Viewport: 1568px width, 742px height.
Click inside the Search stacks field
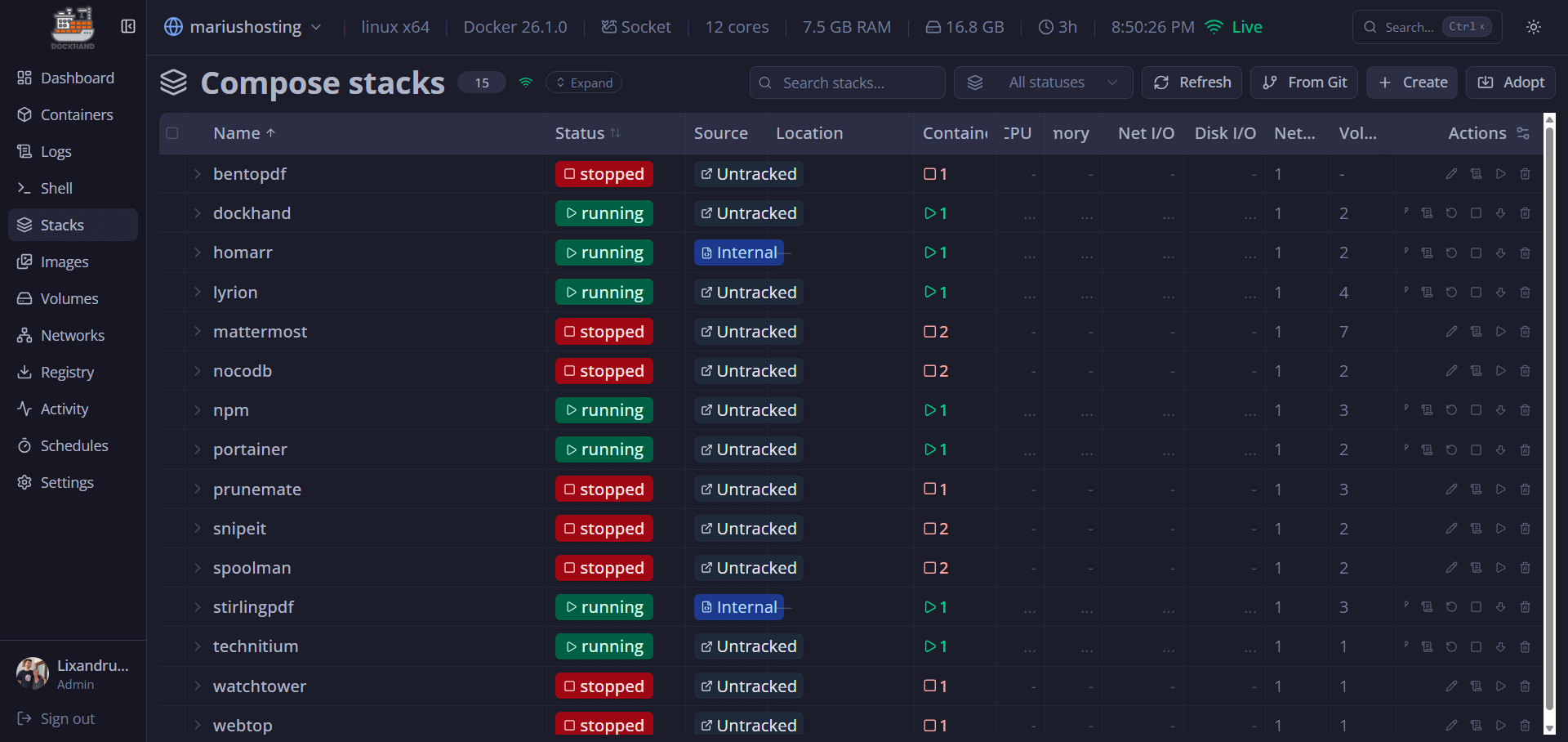pyautogui.click(x=847, y=82)
